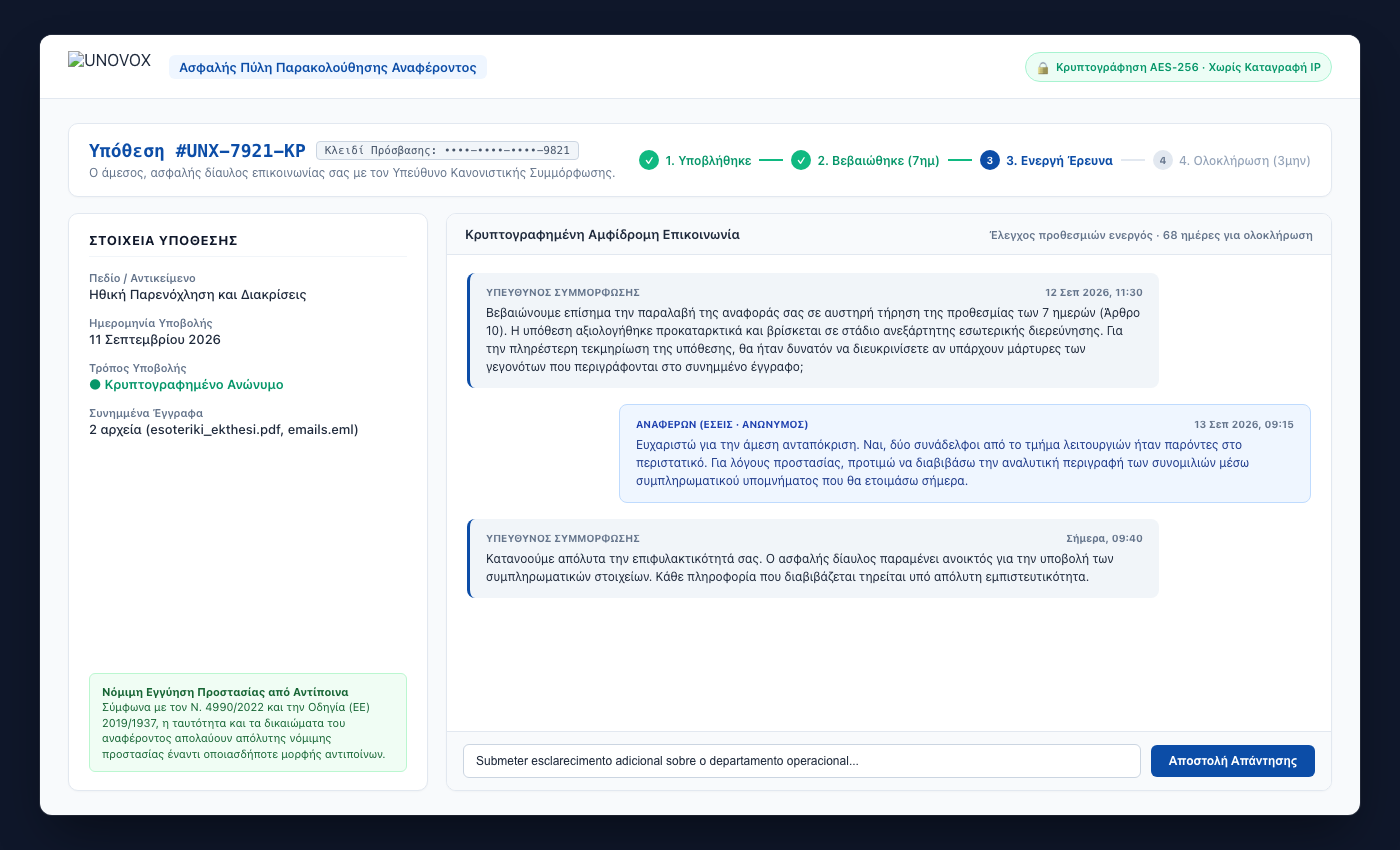Click the field label Συνημμένα Έγγραφα
This screenshot has width=1400, height=850.
click(x=146, y=413)
